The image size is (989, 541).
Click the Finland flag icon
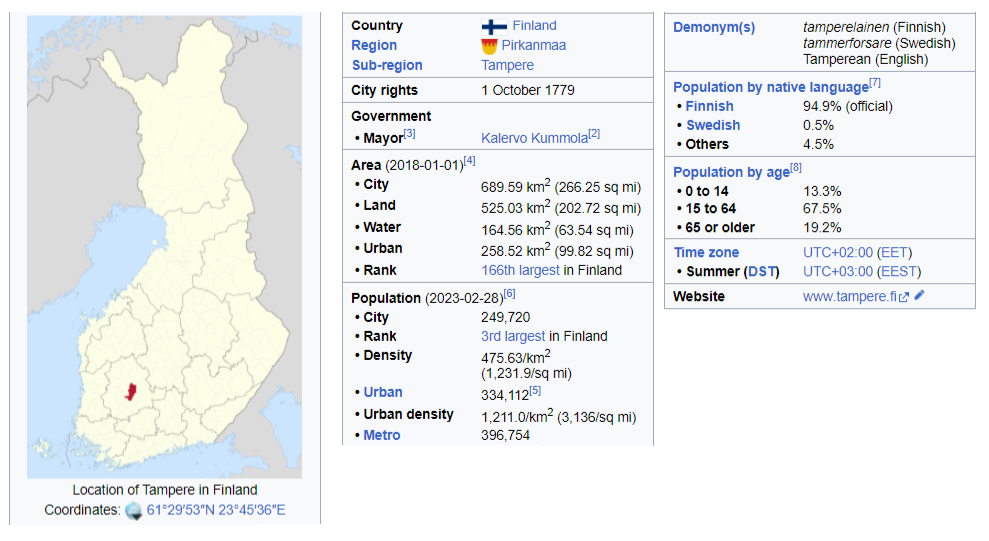tap(494, 26)
